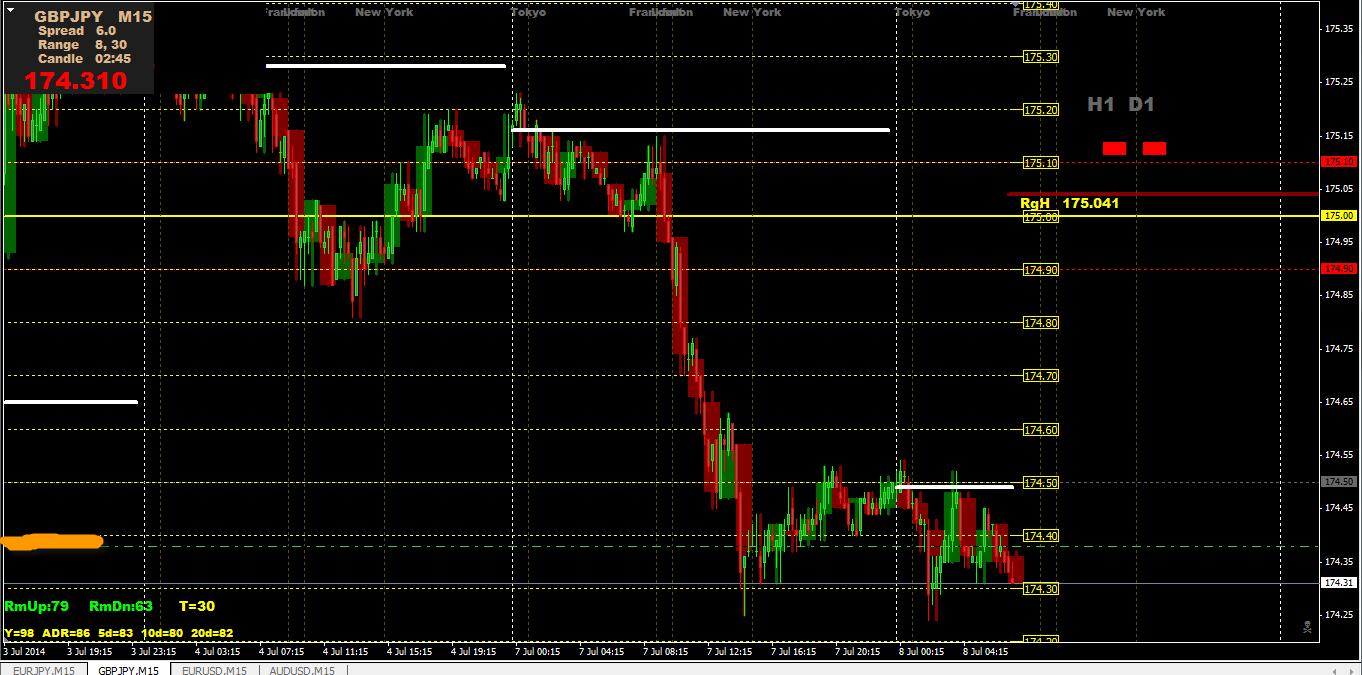The height and width of the screenshot is (675, 1362).
Task: Click the yellow boxed 174.50 level label
Action: coord(1041,483)
